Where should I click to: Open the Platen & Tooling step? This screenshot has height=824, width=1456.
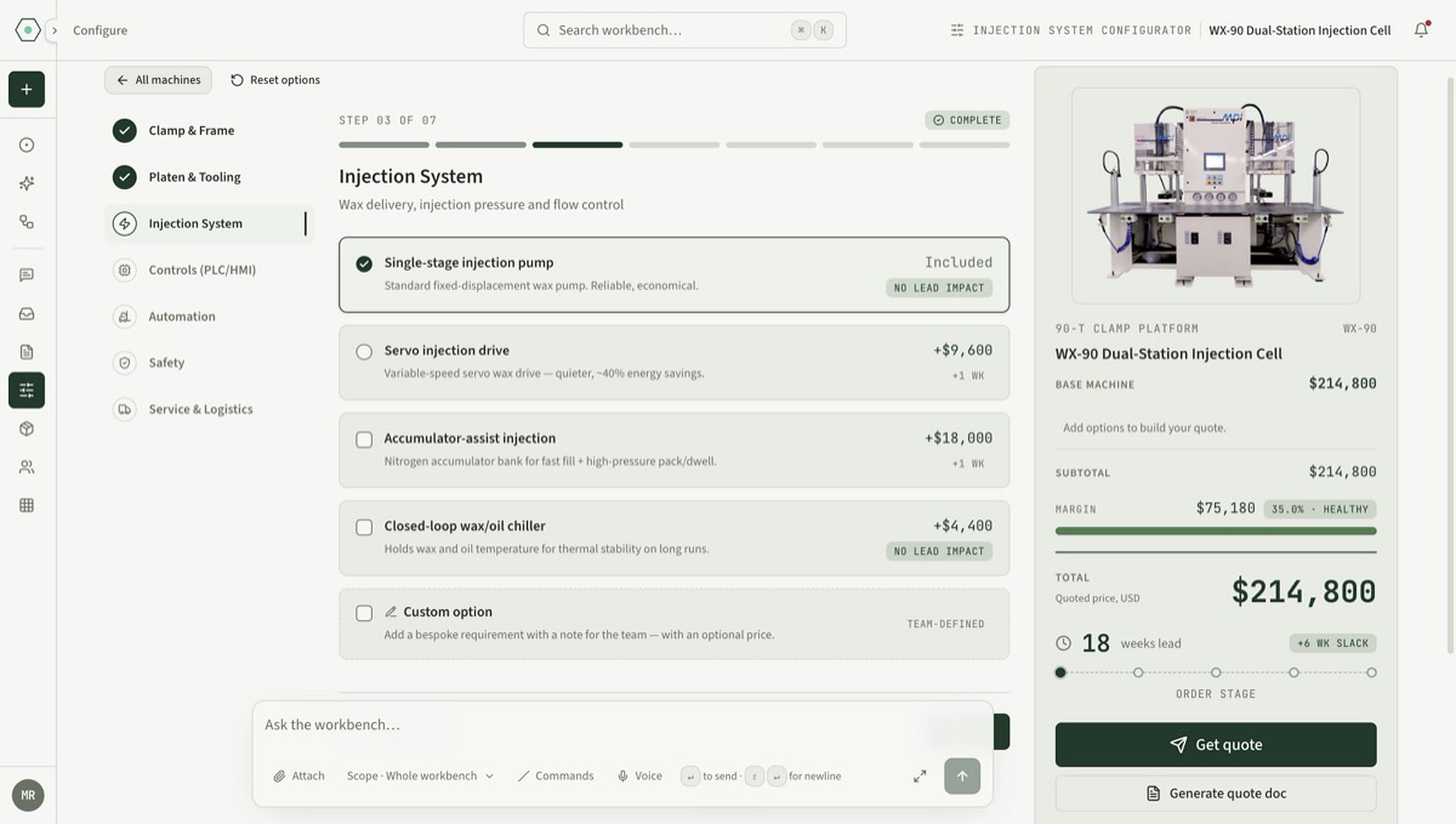tap(209, 177)
